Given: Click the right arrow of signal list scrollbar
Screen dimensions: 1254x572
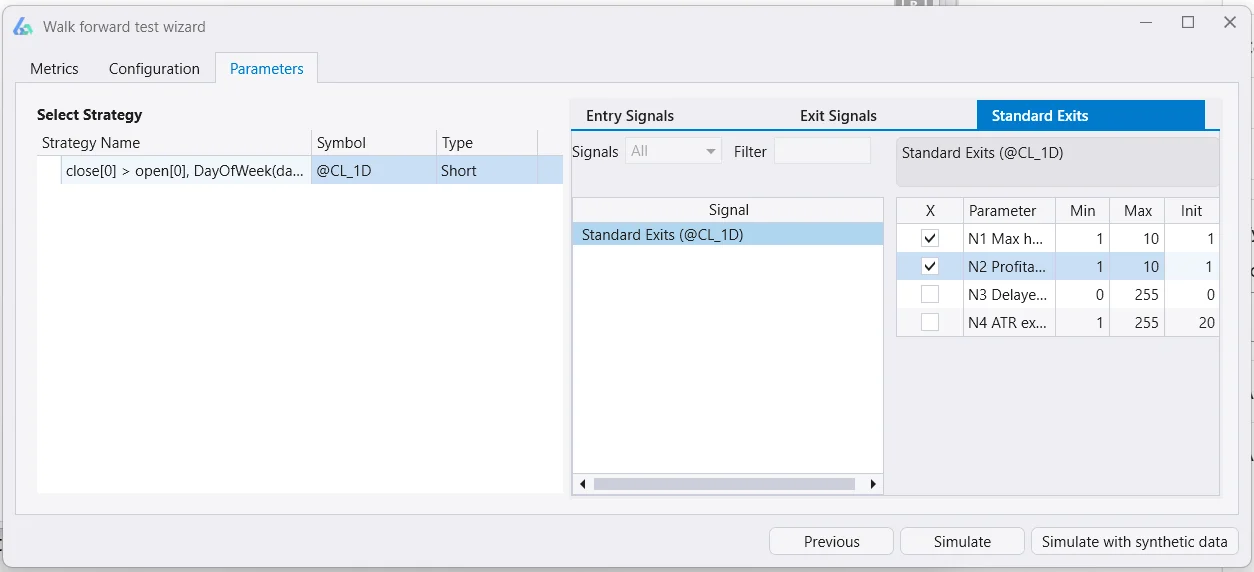Looking at the screenshot, I should [x=873, y=484].
